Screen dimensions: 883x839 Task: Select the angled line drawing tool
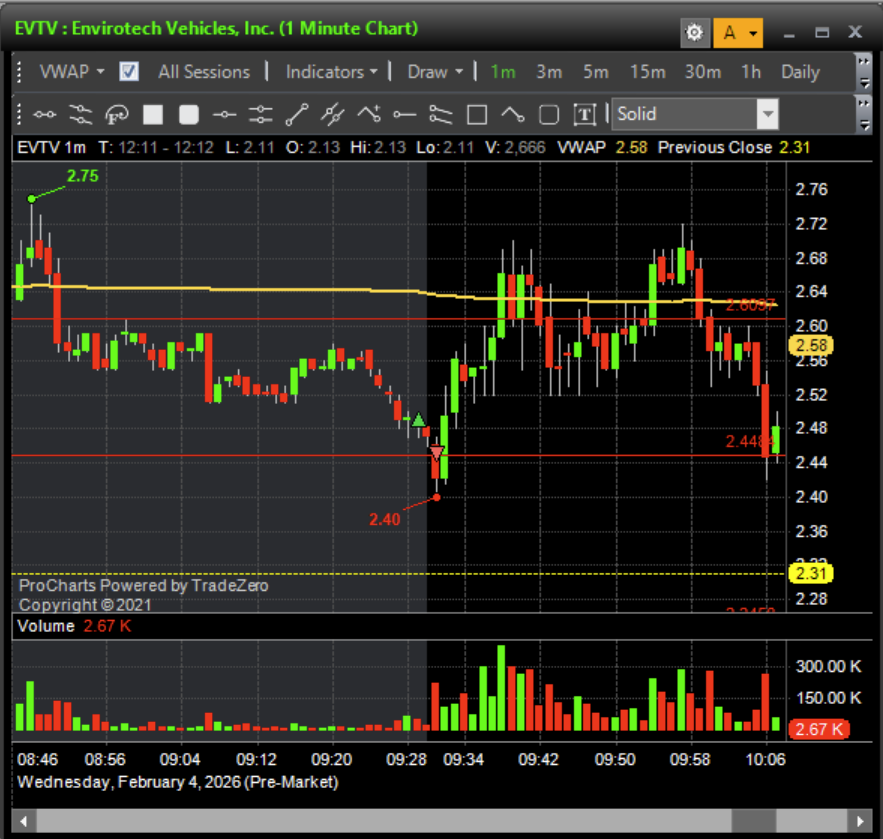(513, 114)
